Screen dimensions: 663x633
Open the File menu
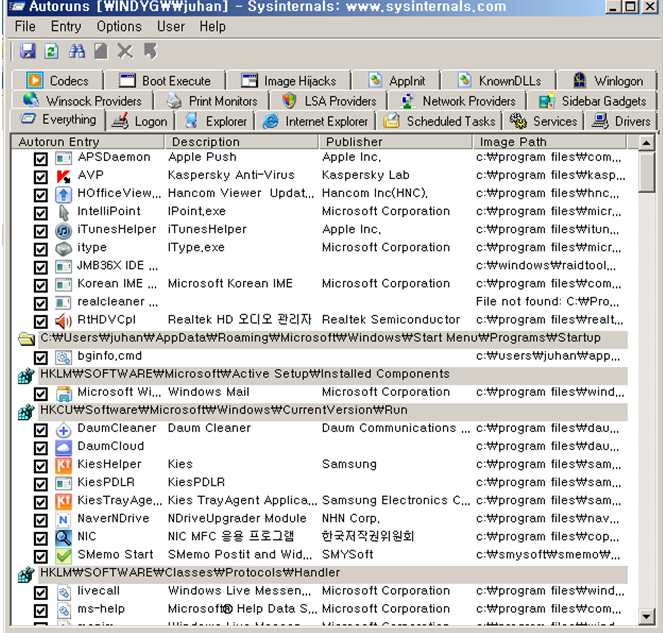(25, 26)
